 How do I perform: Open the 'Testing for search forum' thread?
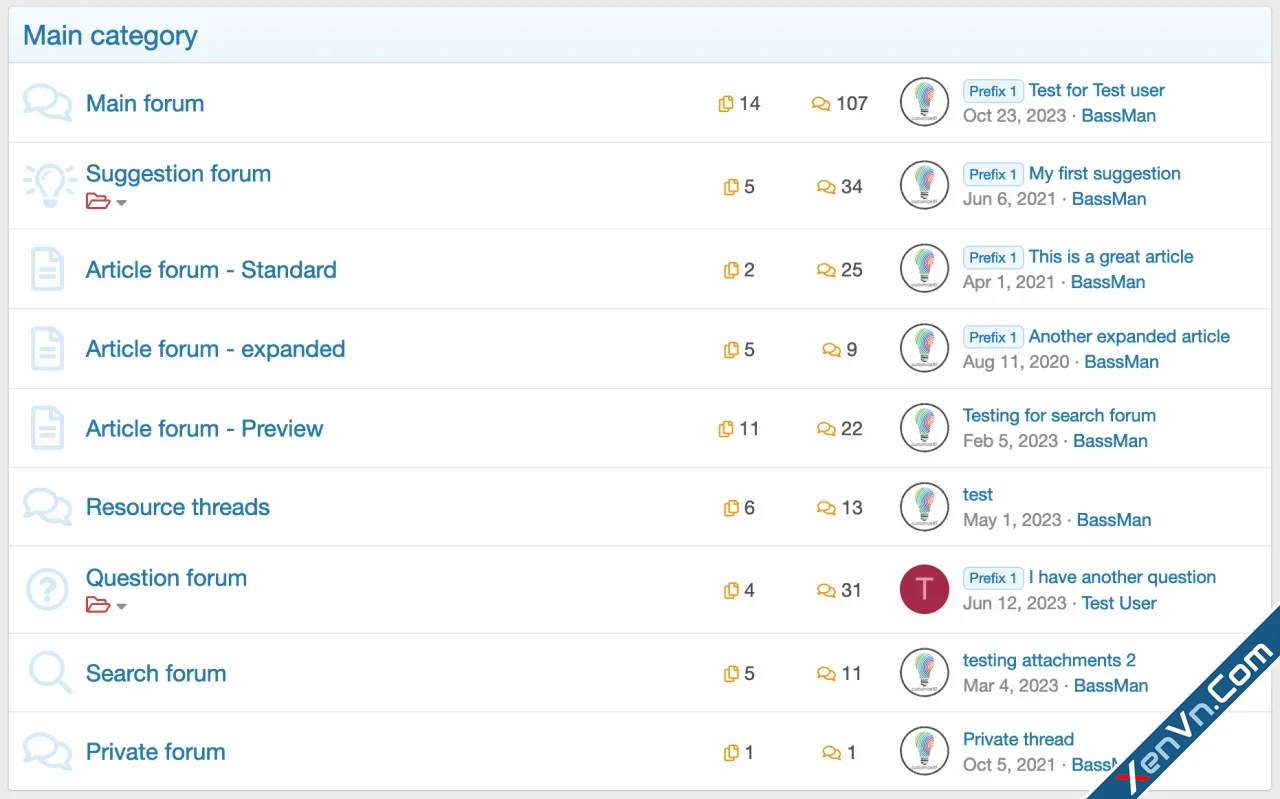[1059, 415]
